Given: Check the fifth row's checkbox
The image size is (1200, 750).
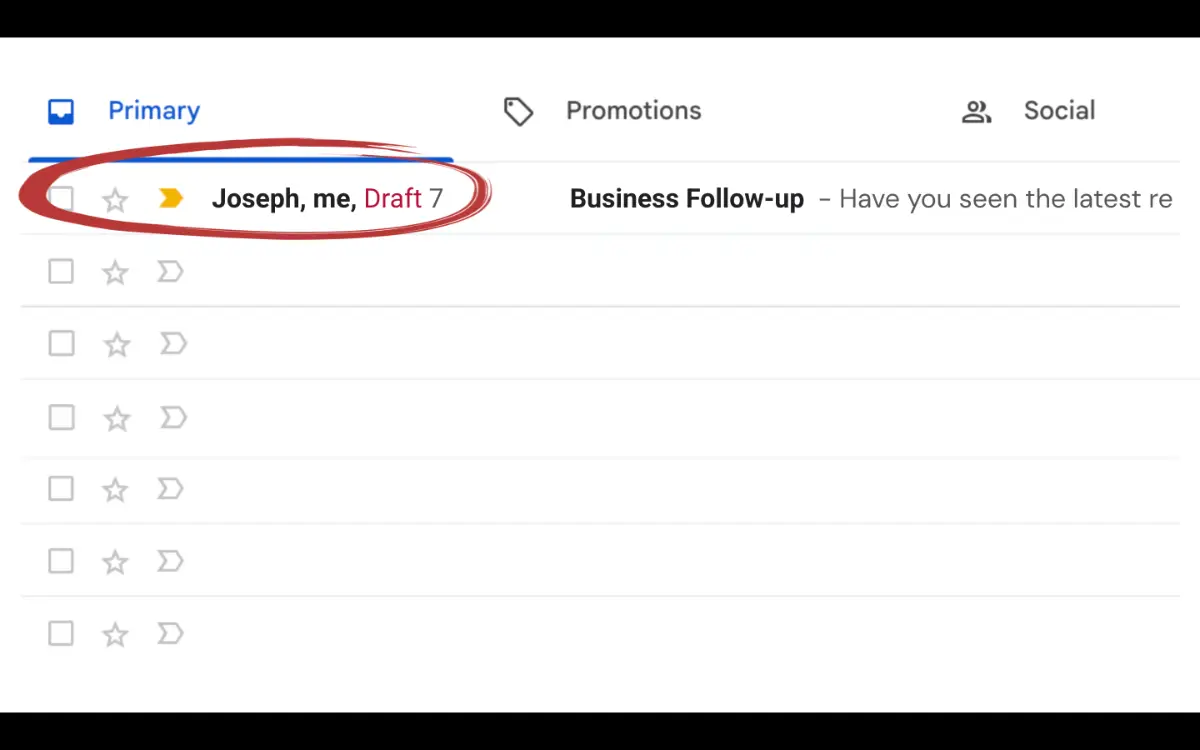Looking at the screenshot, I should [61, 489].
